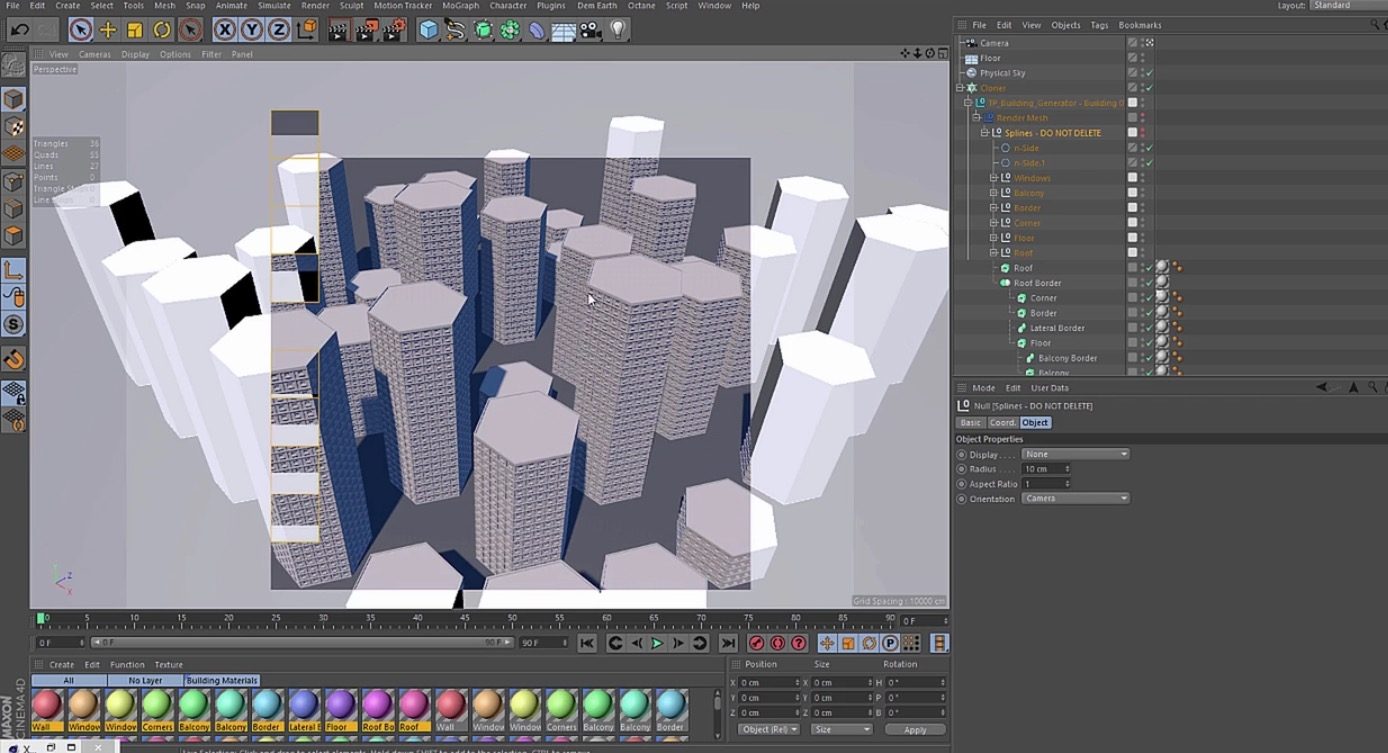Select the Scale tool
Viewport: 1388px width, 753px height.
[x=135, y=30]
